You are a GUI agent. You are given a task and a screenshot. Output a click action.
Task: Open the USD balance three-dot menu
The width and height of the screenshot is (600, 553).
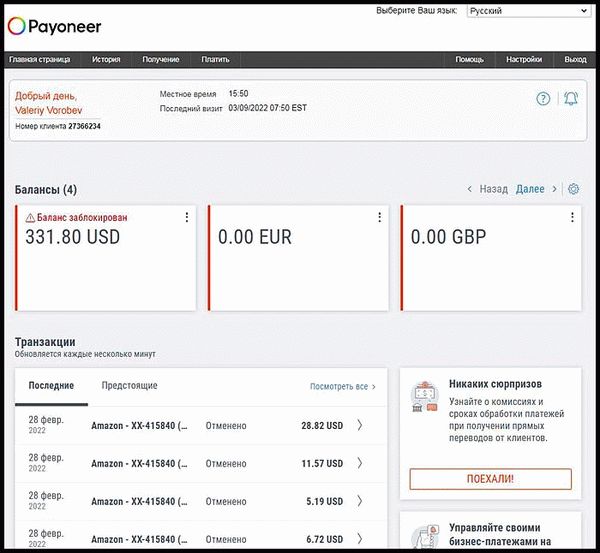tap(187, 217)
